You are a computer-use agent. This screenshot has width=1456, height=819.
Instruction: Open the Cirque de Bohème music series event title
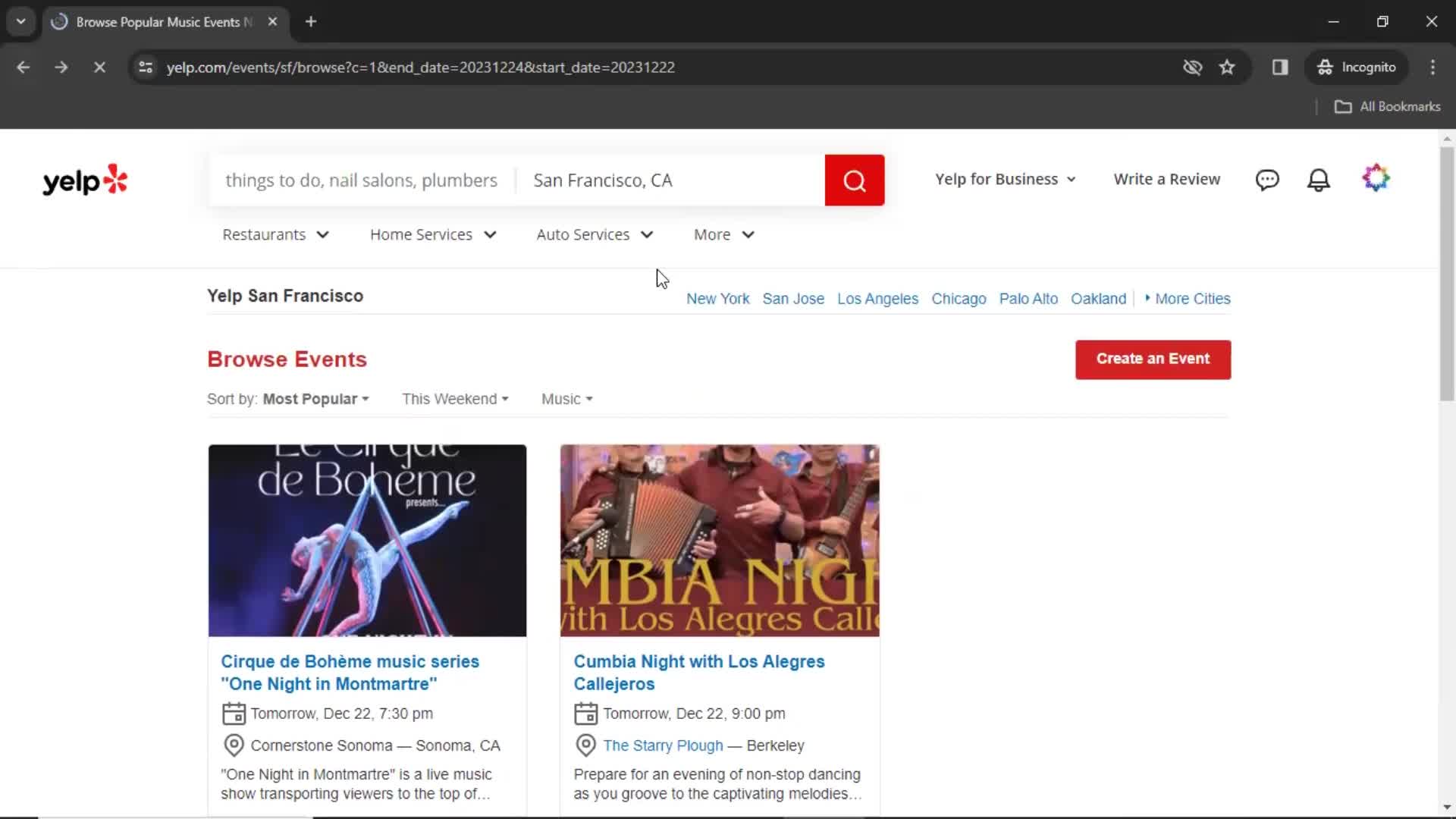350,673
